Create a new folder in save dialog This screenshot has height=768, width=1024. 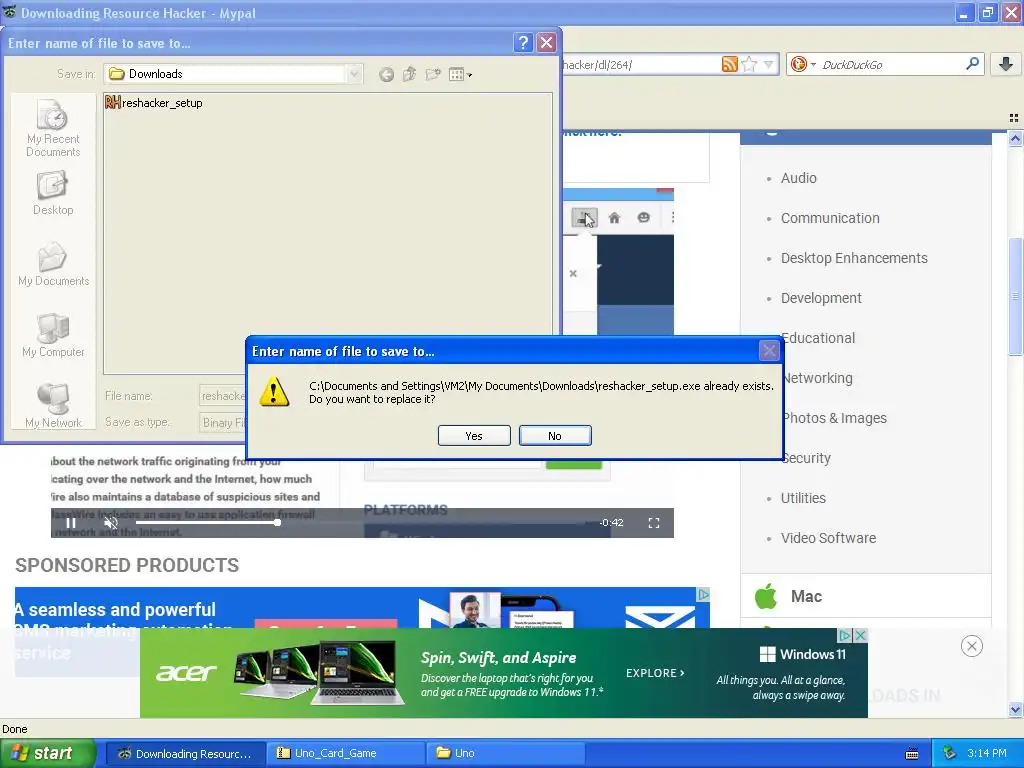coord(433,74)
